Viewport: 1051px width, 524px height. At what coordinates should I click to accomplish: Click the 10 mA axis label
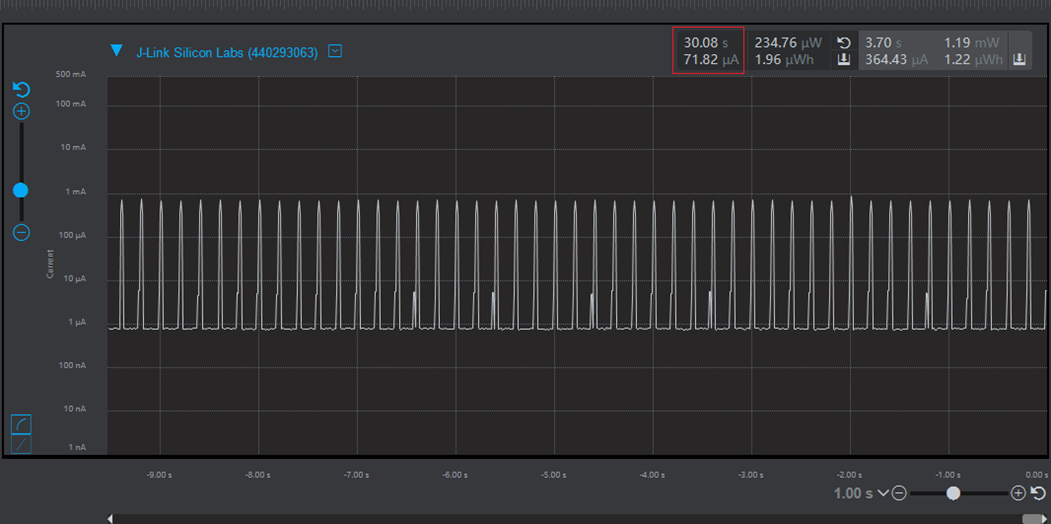(73, 147)
